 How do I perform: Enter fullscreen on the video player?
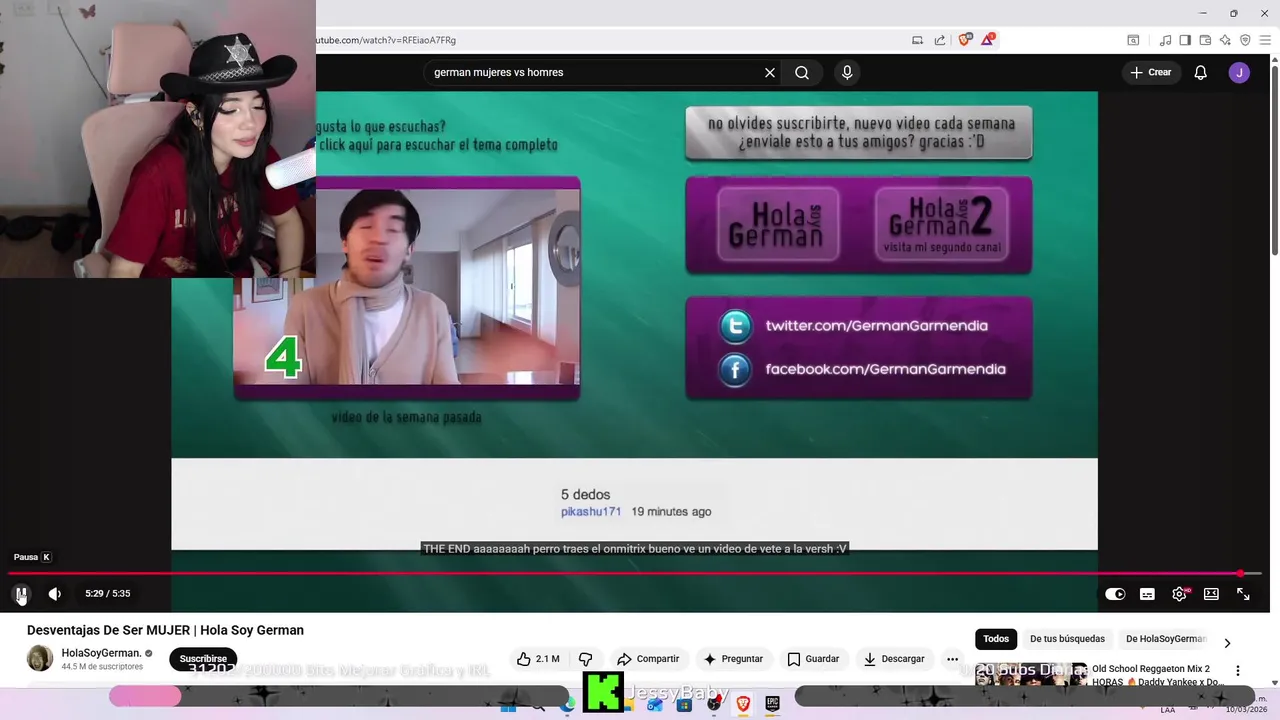pyautogui.click(x=1243, y=594)
